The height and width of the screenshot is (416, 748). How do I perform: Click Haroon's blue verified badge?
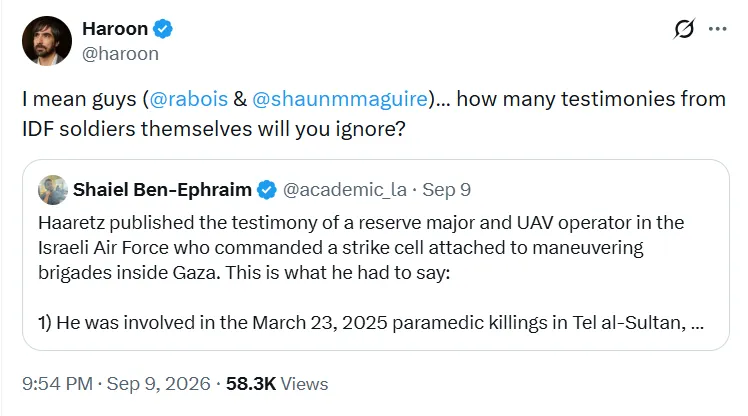pyautogui.click(x=163, y=29)
